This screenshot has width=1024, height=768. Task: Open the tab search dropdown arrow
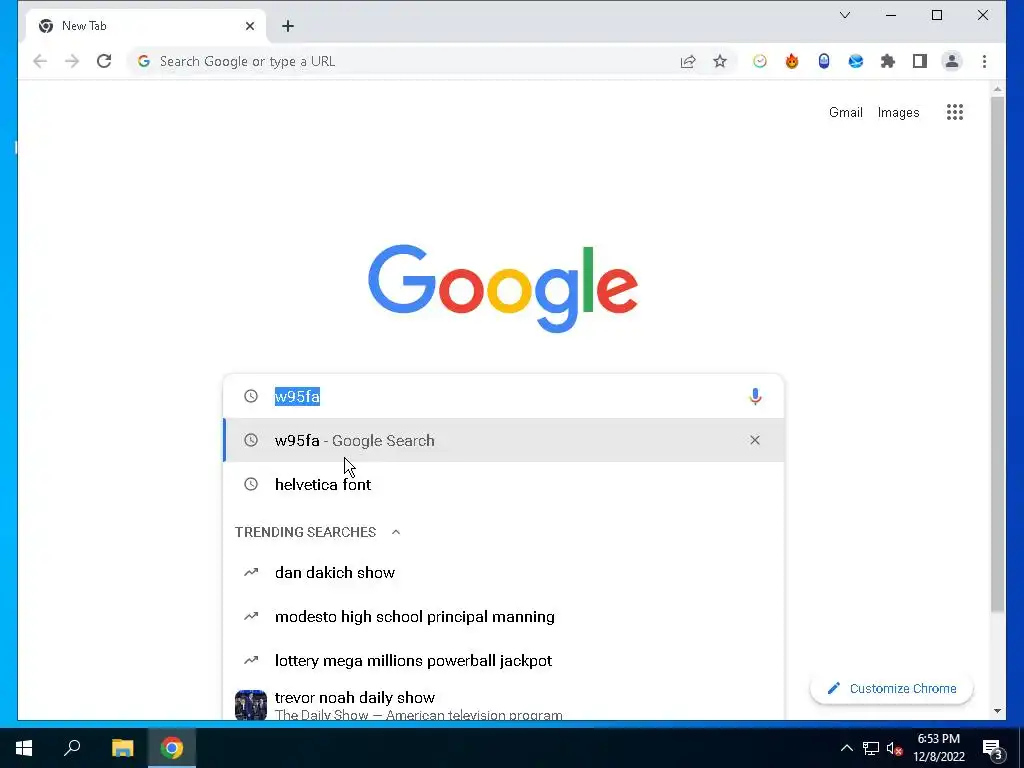844,15
